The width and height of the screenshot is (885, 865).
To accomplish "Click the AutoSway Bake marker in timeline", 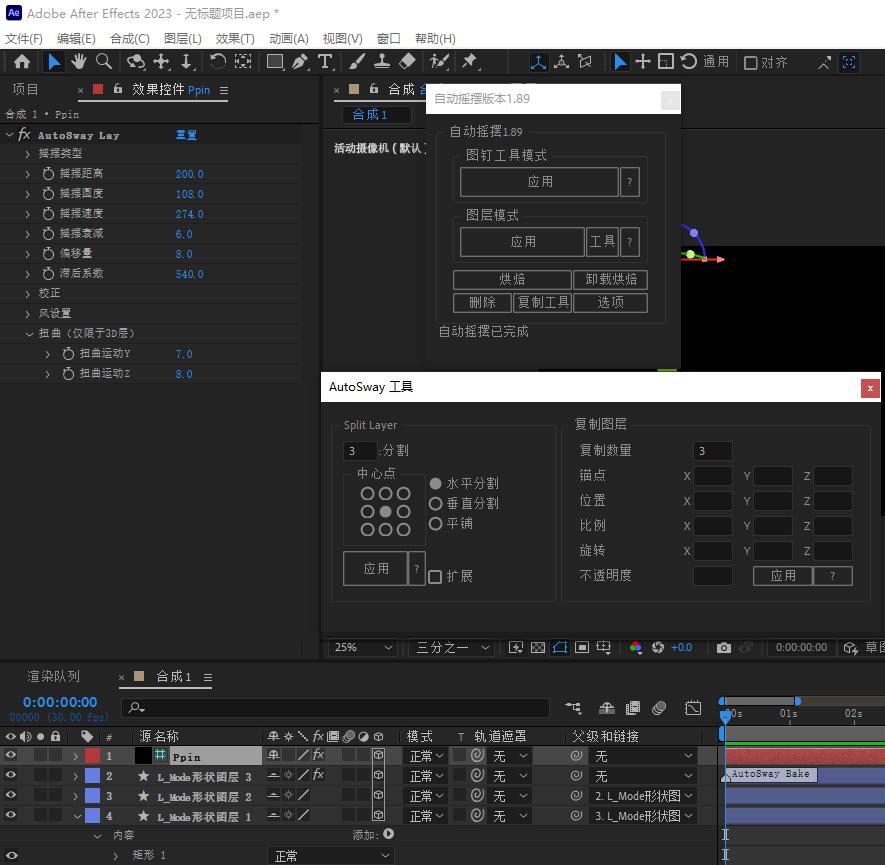I will [770, 774].
